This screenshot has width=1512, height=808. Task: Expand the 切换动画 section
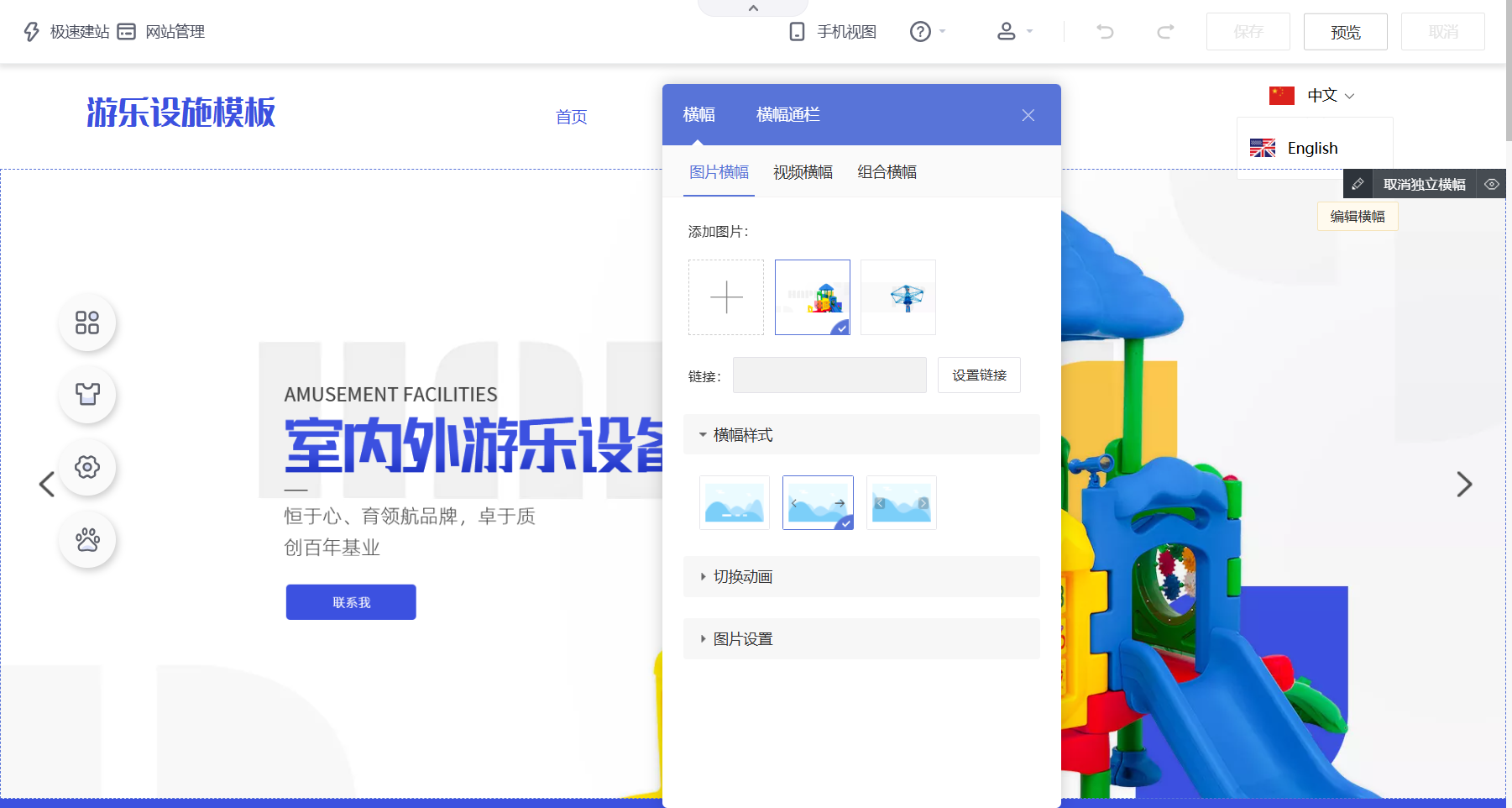point(742,576)
